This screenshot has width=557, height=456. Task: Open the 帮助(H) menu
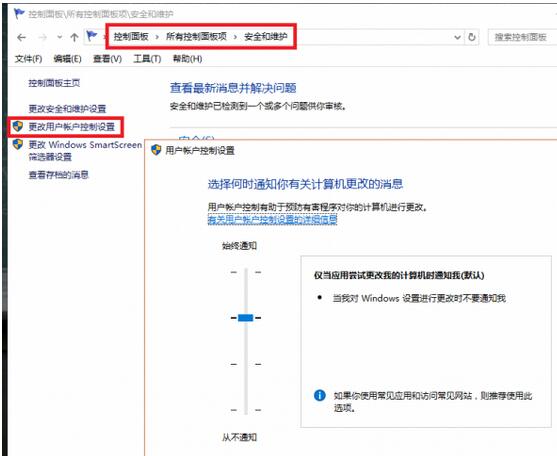(x=188, y=59)
